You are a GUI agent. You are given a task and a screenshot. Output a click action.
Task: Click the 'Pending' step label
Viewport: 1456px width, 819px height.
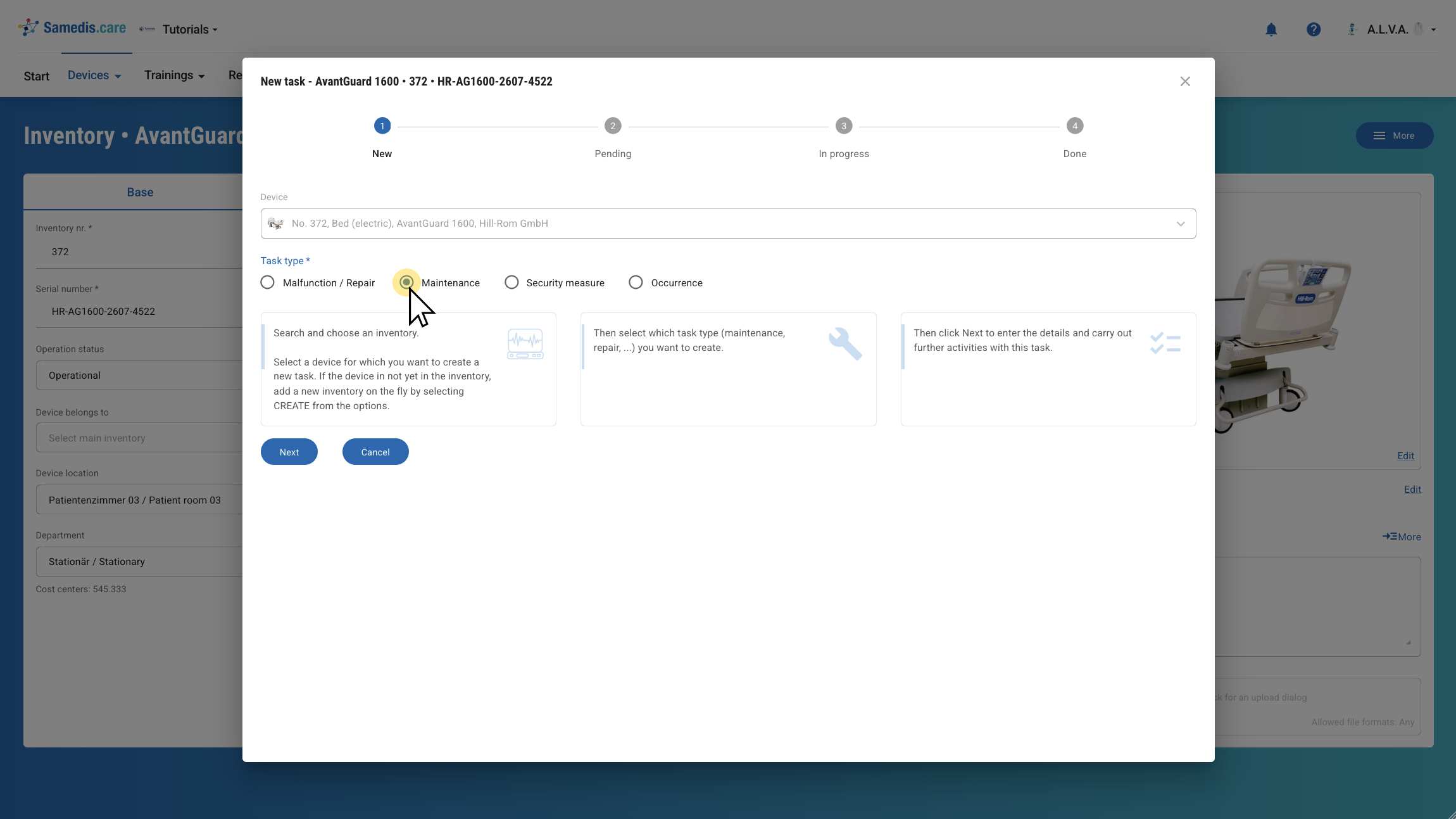(613, 154)
